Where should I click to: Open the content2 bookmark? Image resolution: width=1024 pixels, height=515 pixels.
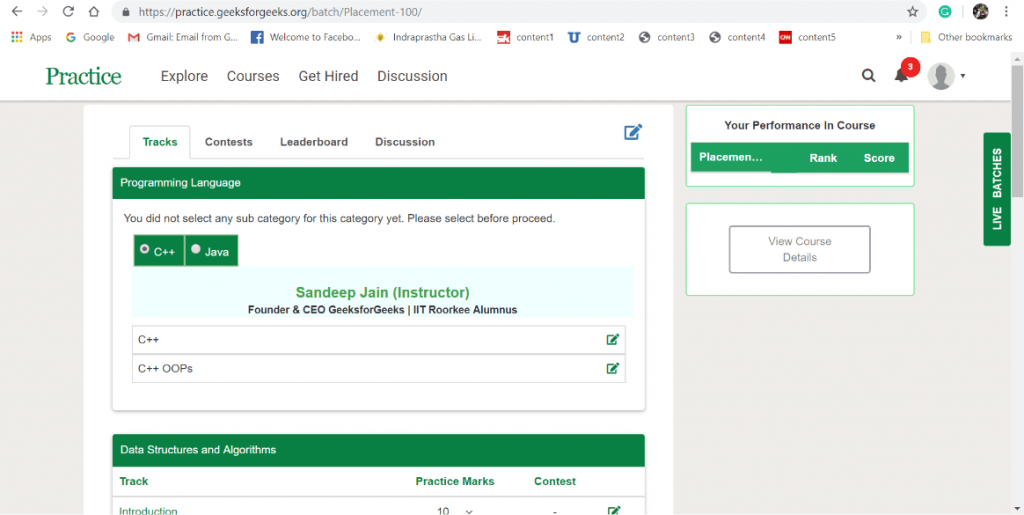tap(596, 37)
